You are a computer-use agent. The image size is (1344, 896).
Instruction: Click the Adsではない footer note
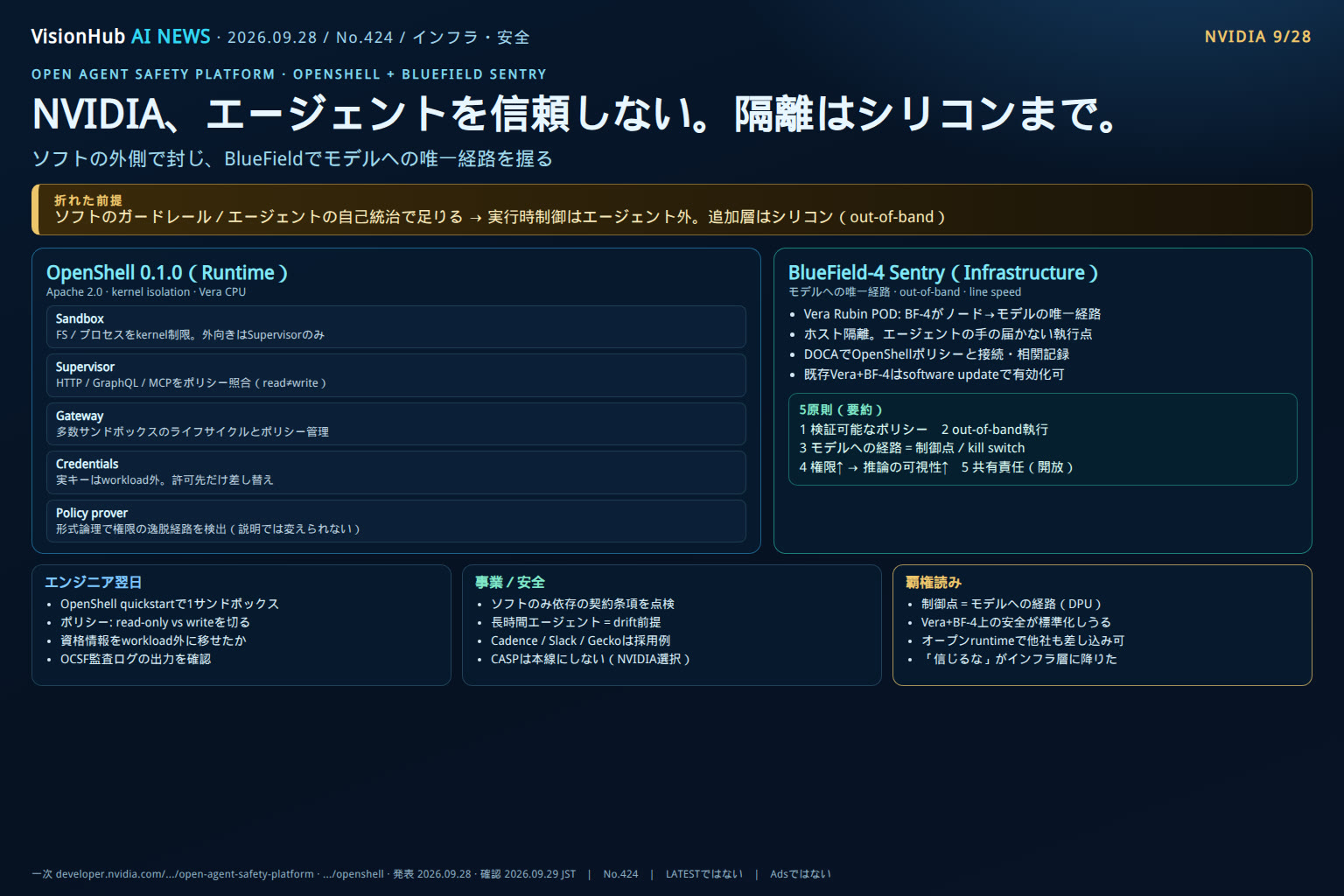pyautogui.click(x=800, y=874)
